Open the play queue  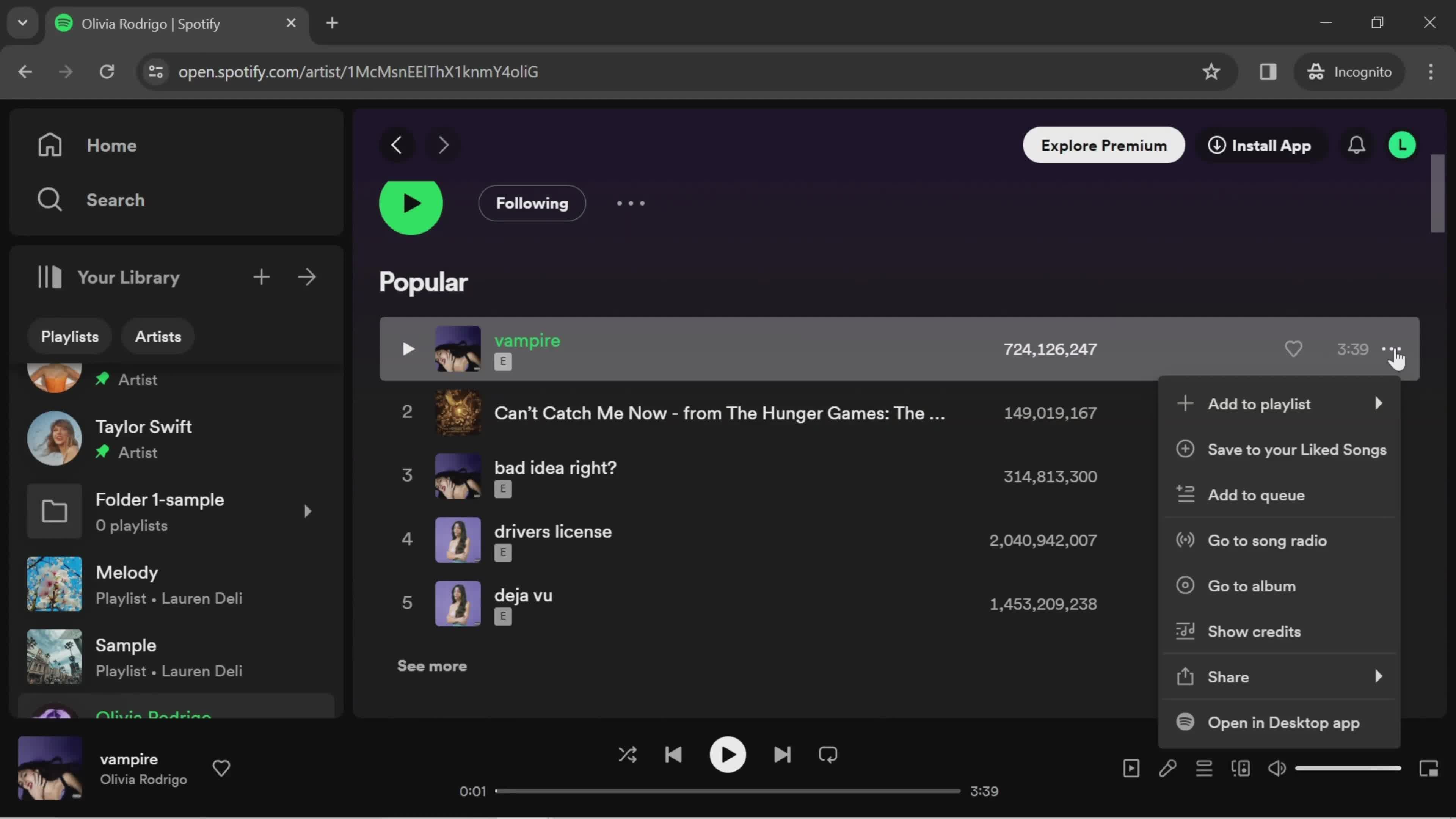pos(1204,768)
